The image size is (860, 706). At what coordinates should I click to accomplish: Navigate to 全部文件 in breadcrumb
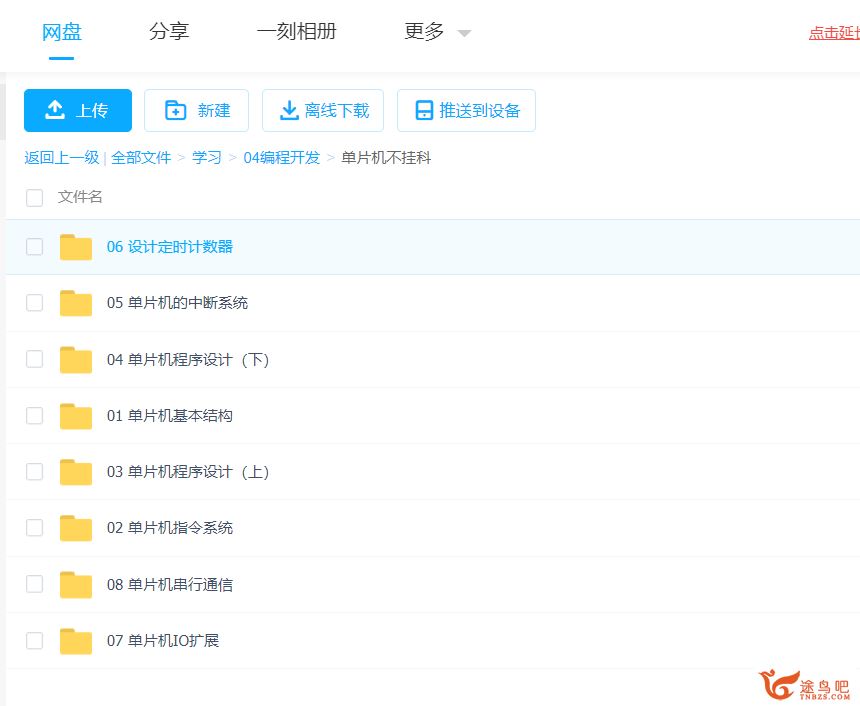(141, 158)
